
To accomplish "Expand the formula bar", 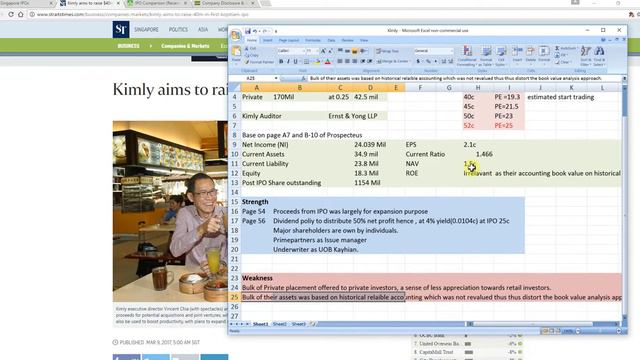I will point(624,78).
